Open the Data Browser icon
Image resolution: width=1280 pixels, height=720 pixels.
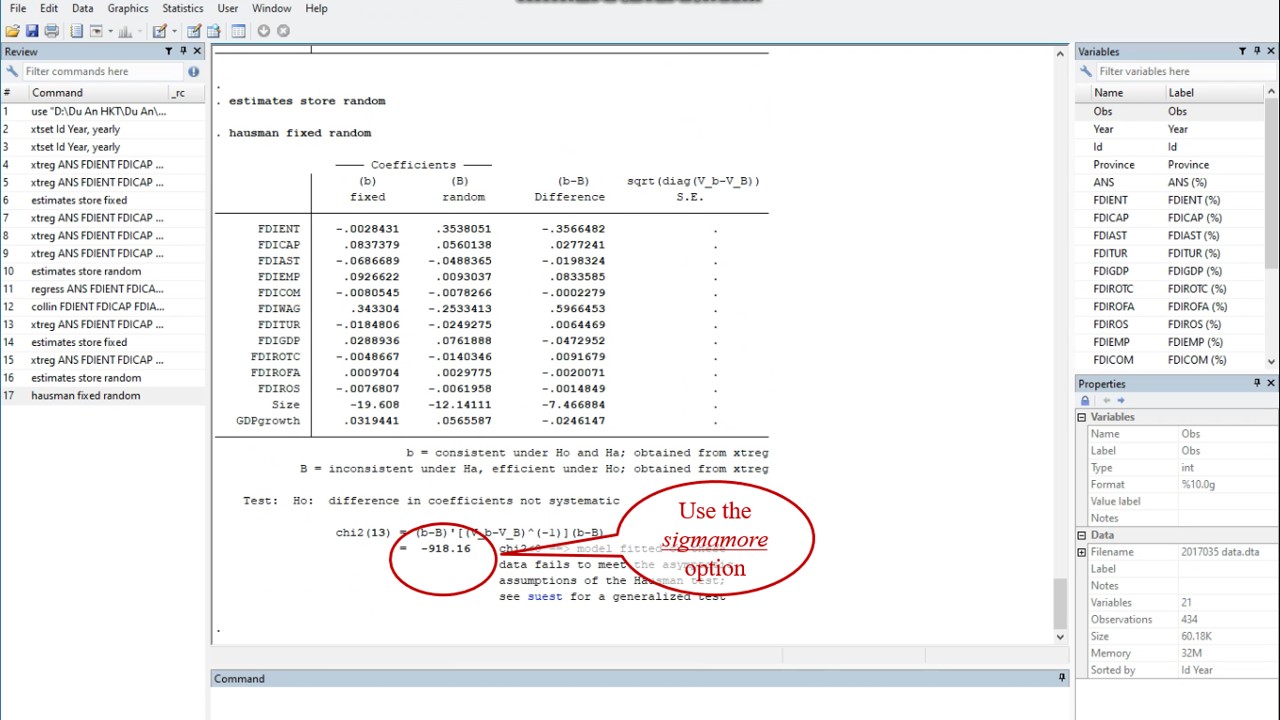click(x=213, y=31)
